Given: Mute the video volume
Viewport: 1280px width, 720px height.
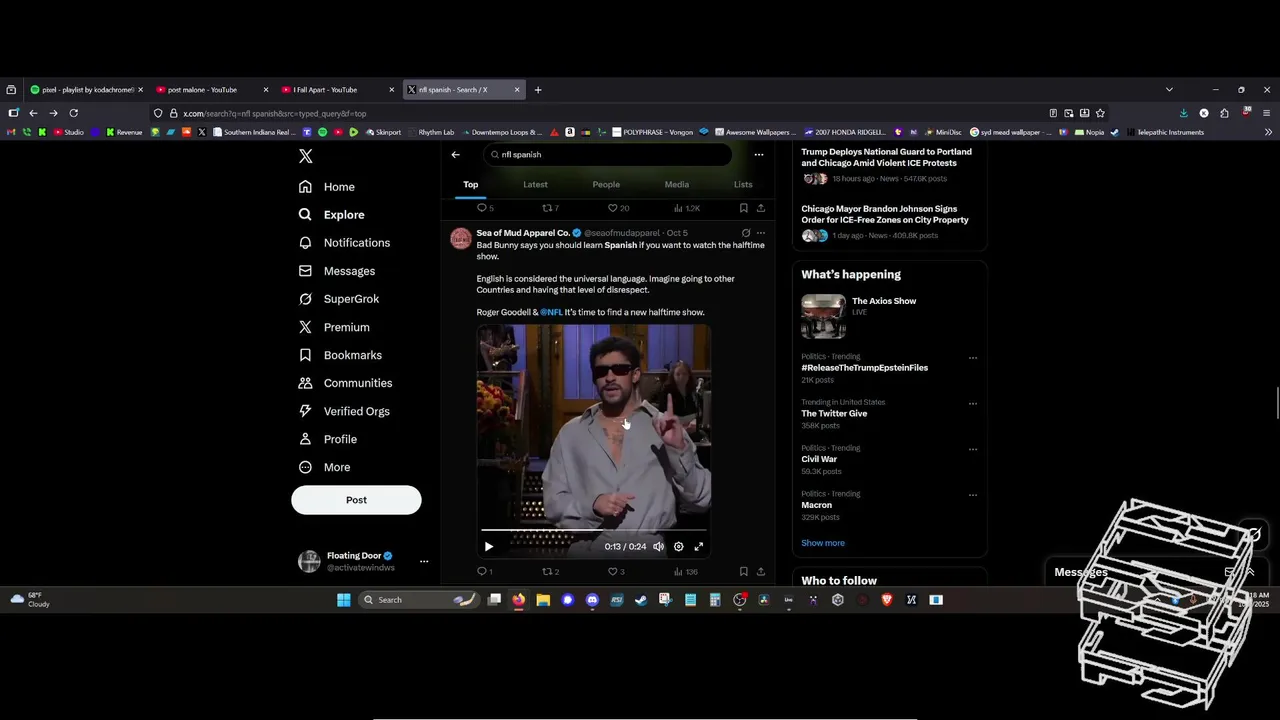Looking at the screenshot, I should [658, 547].
